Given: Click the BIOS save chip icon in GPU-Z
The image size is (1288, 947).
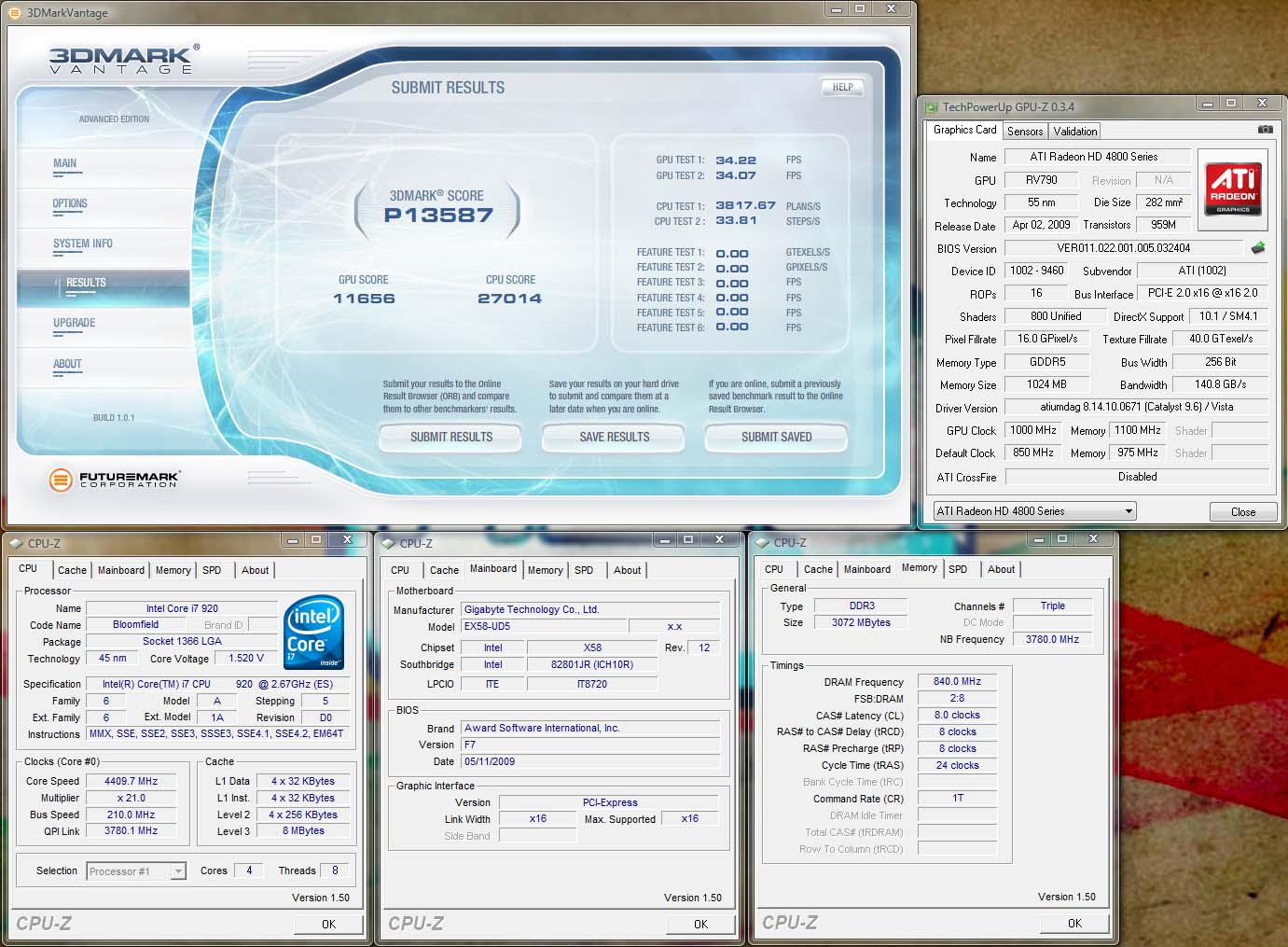Looking at the screenshot, I should (1258, 248).
